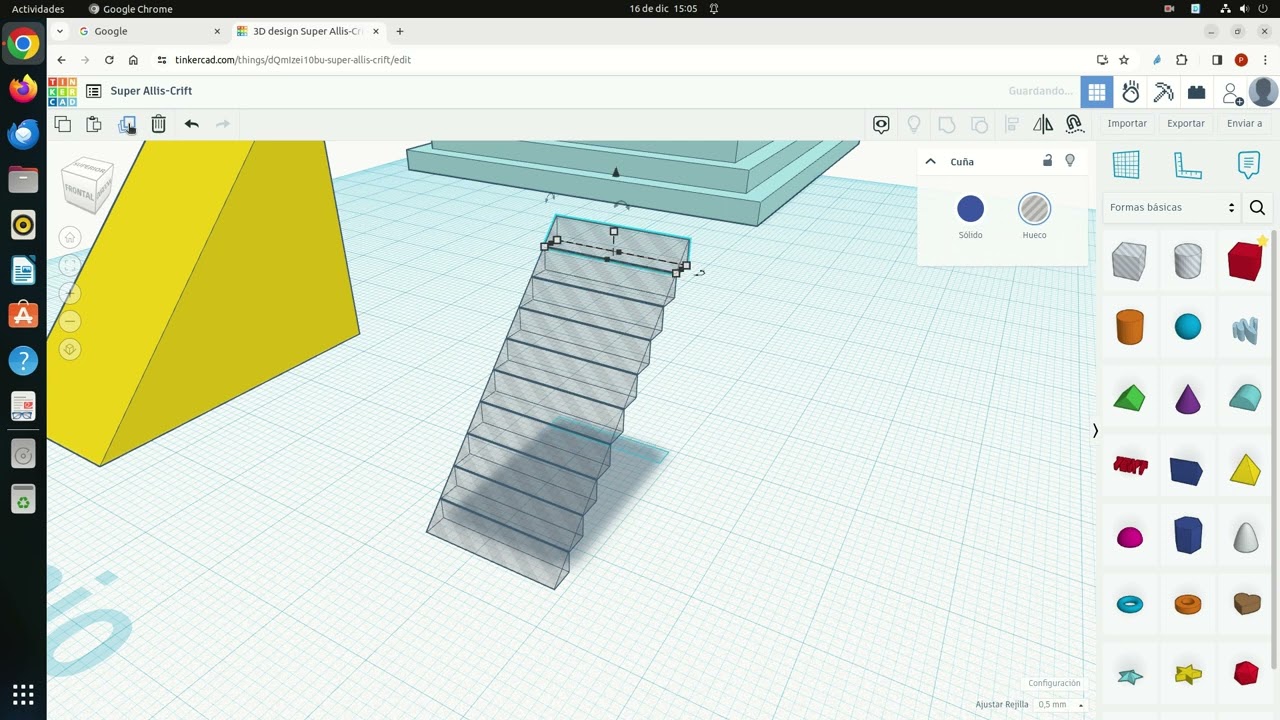Select the Ruler tool
This screenshot has height=720, width=1280.
click(x=1187, y=165)
